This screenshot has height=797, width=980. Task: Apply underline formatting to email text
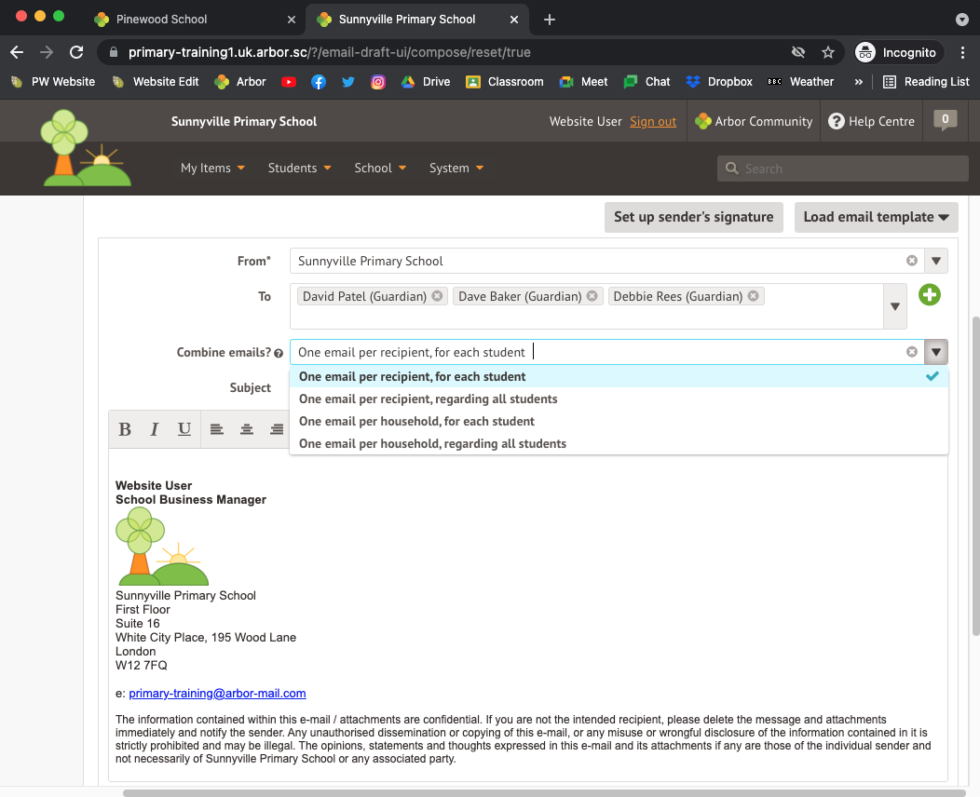[x=184, y=428]
